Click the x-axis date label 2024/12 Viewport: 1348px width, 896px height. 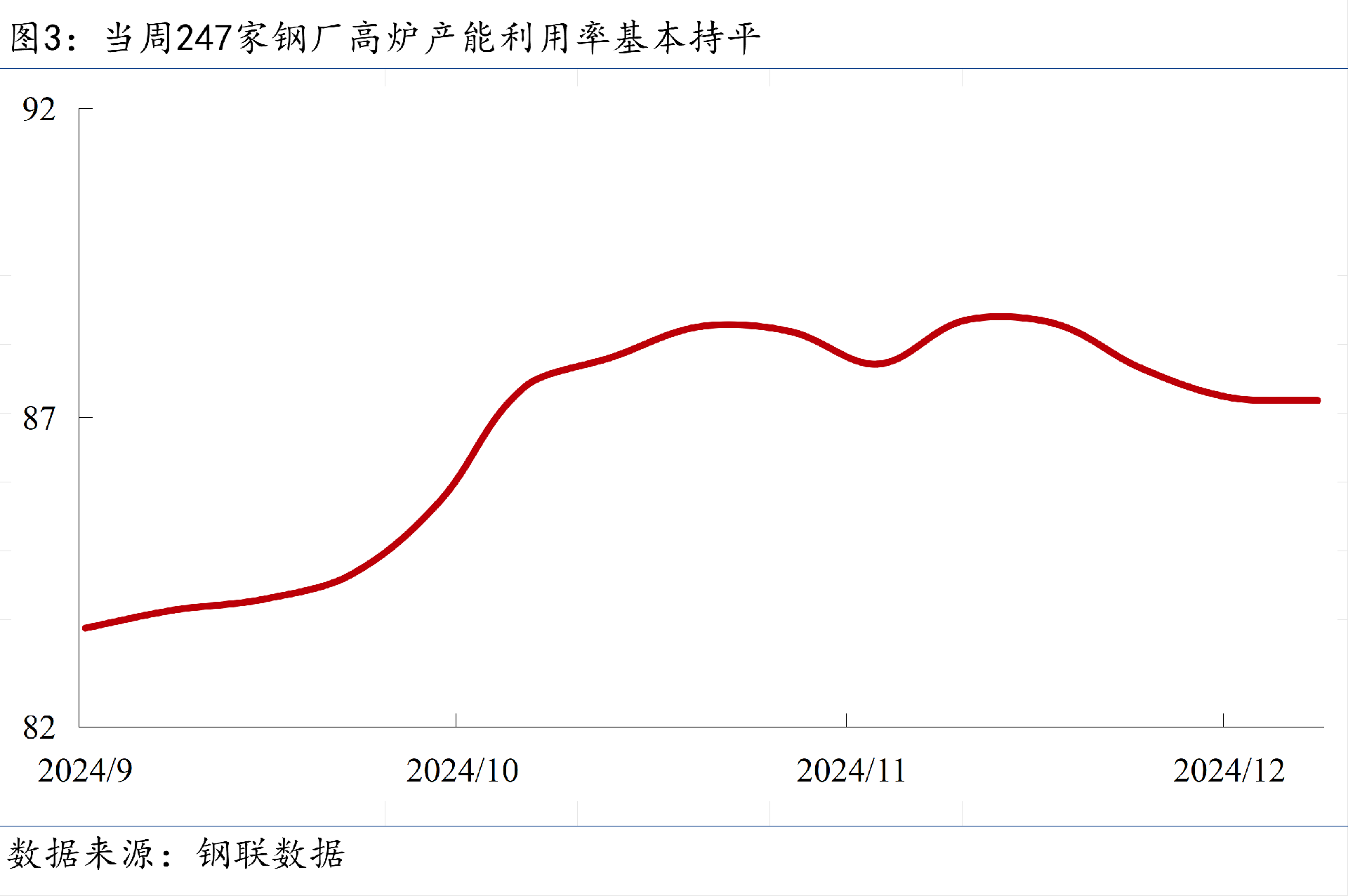[1229, 771]
